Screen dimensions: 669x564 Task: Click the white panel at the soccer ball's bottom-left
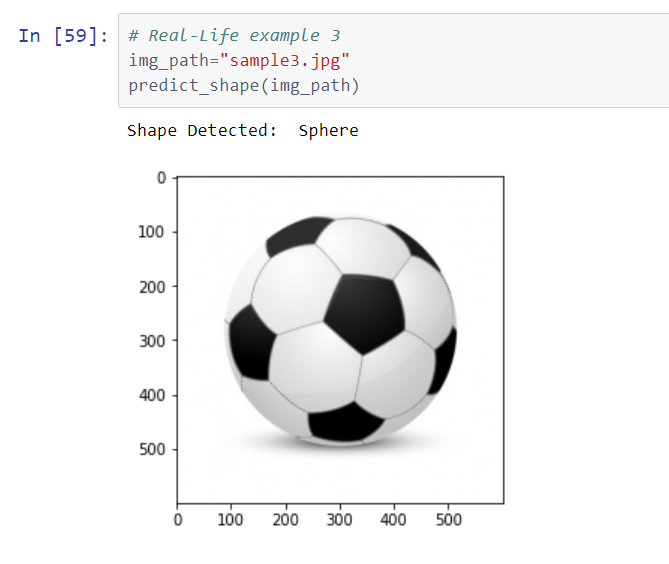(273, 405)
